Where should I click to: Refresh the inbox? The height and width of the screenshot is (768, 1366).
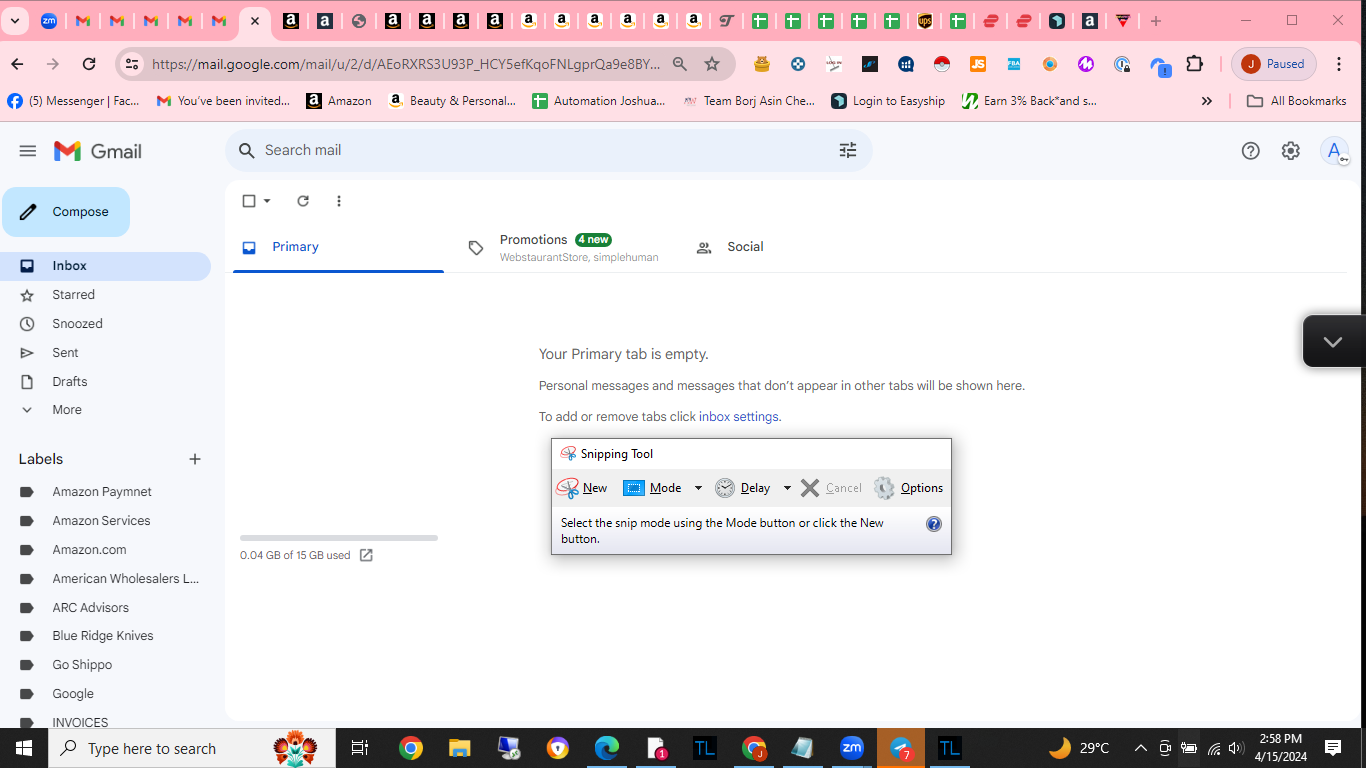(303, 201)
